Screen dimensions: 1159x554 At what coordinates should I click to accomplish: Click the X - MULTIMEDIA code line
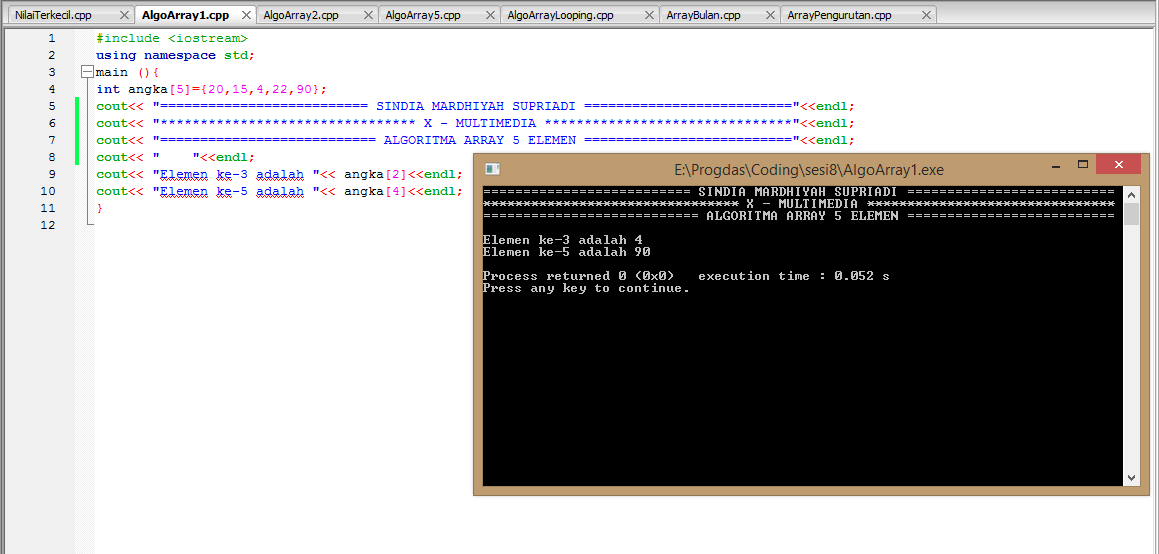pos(475,123)
